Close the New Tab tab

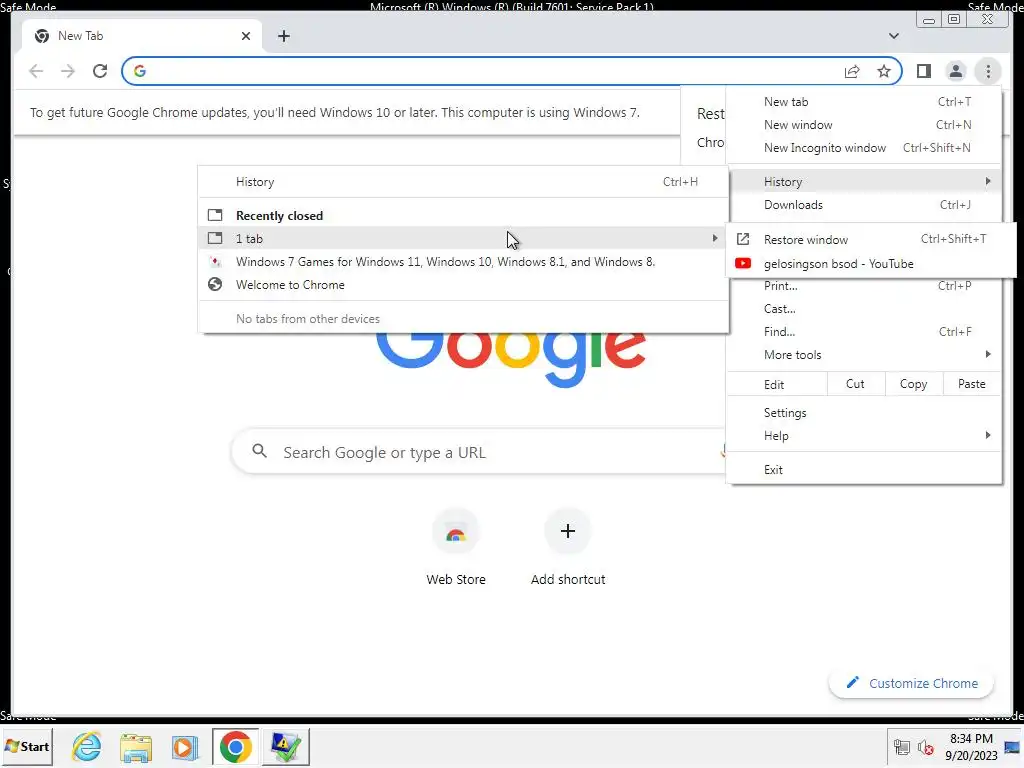tap(246, 36)
